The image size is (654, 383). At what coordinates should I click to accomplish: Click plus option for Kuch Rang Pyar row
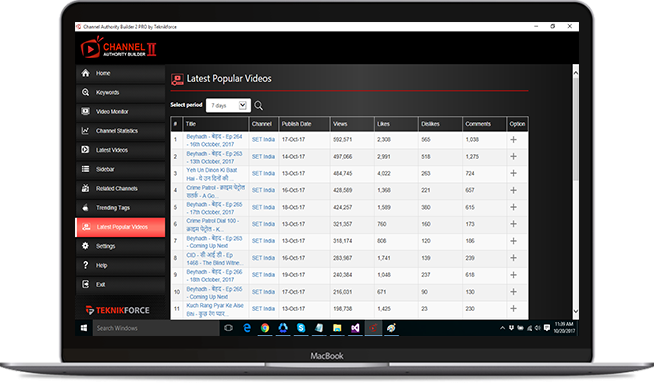513,309
